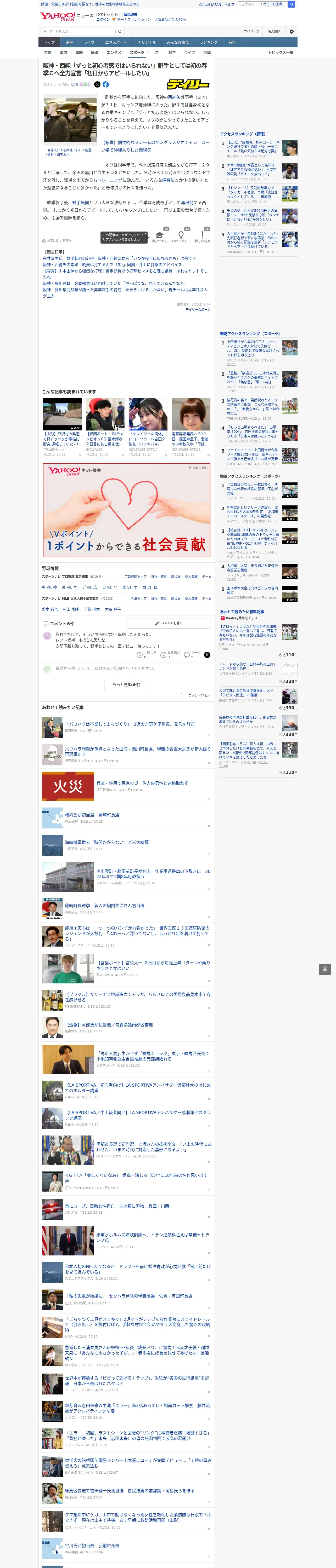Viewport: 336px width, 1568px height.
Task: Share the first comment on X
Action: (x=207, y=655)
